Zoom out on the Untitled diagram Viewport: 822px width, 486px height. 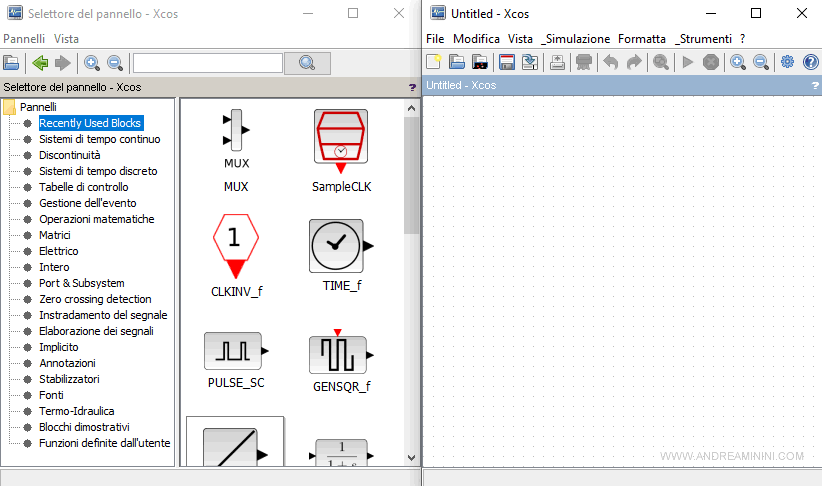(x=761, y=62)
